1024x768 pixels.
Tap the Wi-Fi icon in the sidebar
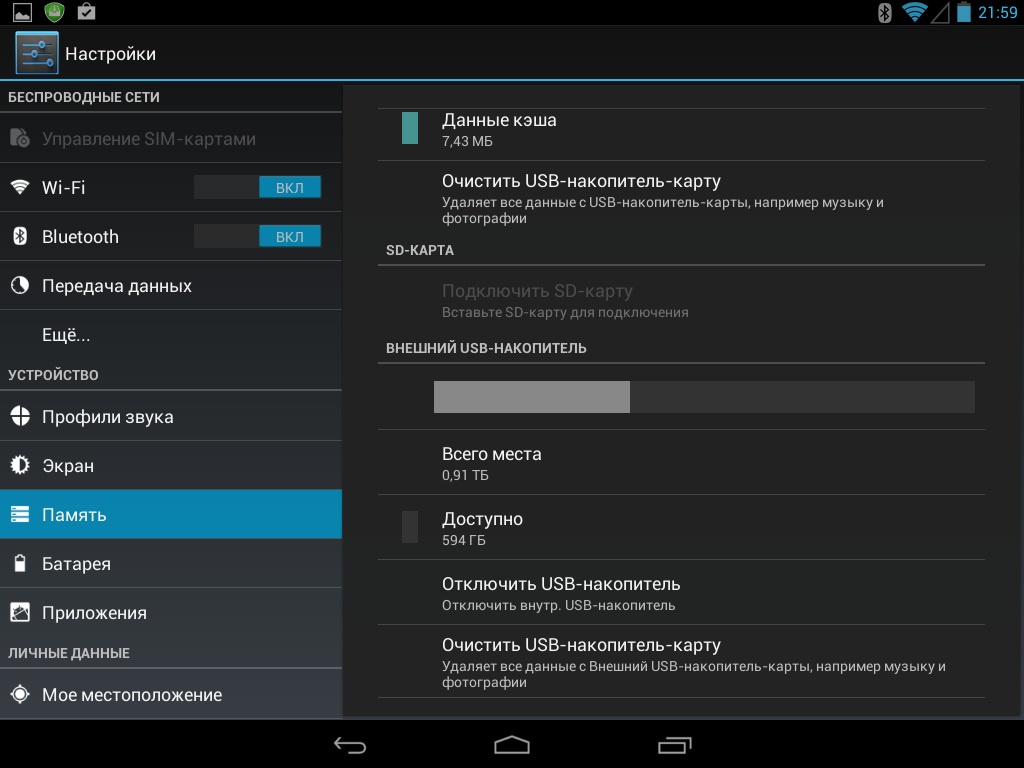point(20,187)
